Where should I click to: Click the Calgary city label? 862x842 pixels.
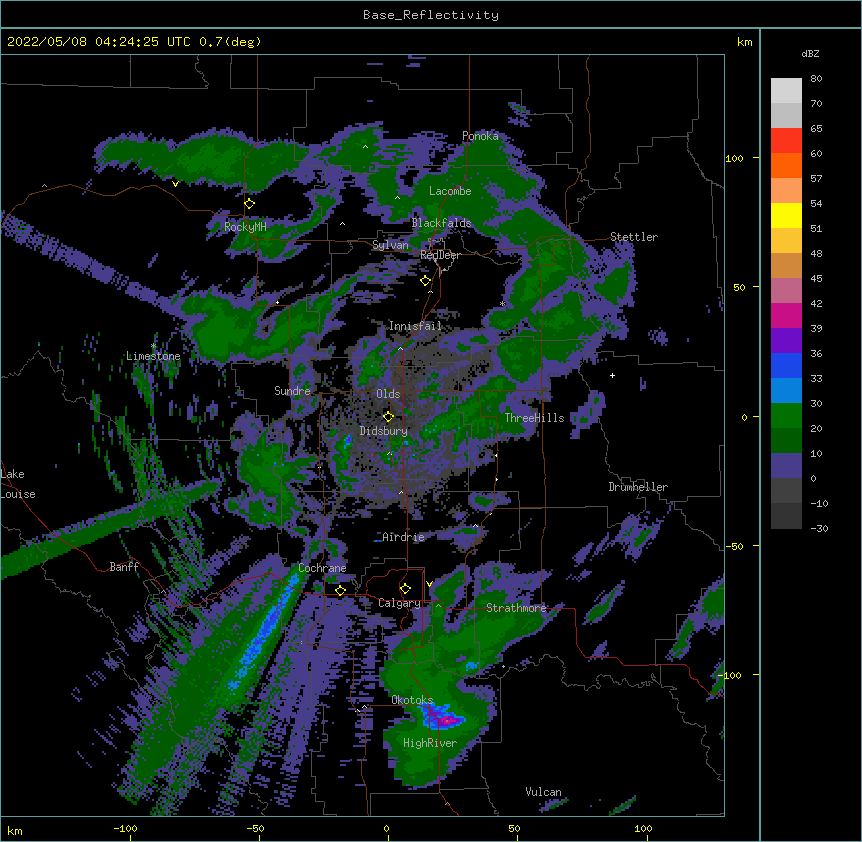(x=399, y=603)
